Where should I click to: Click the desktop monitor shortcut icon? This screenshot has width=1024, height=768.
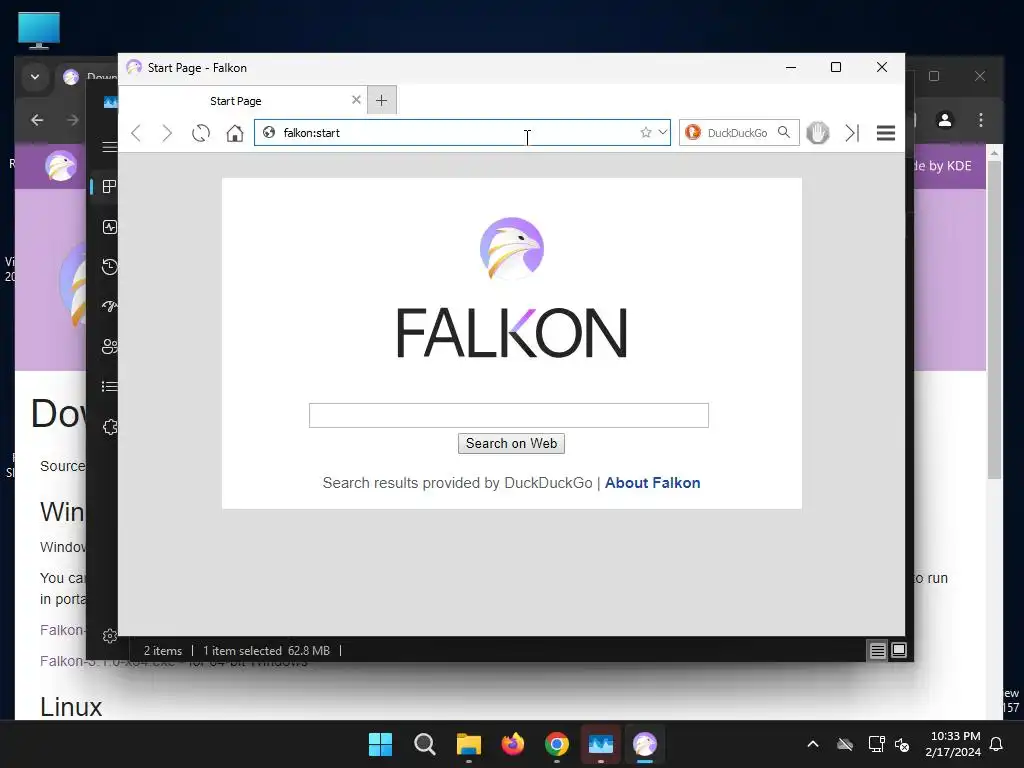point(39,31)
